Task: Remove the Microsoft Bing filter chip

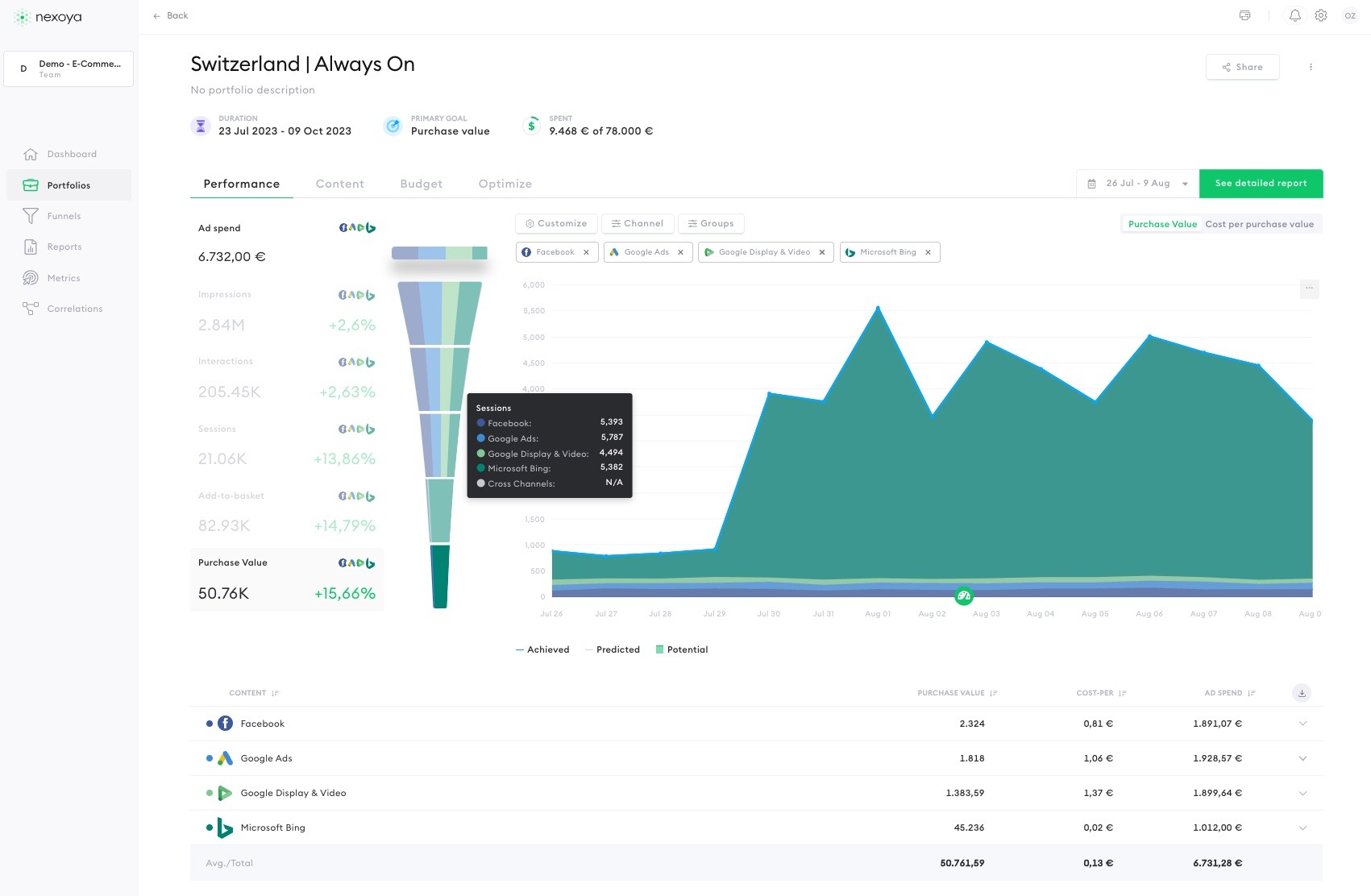Action: pos(929,251)
